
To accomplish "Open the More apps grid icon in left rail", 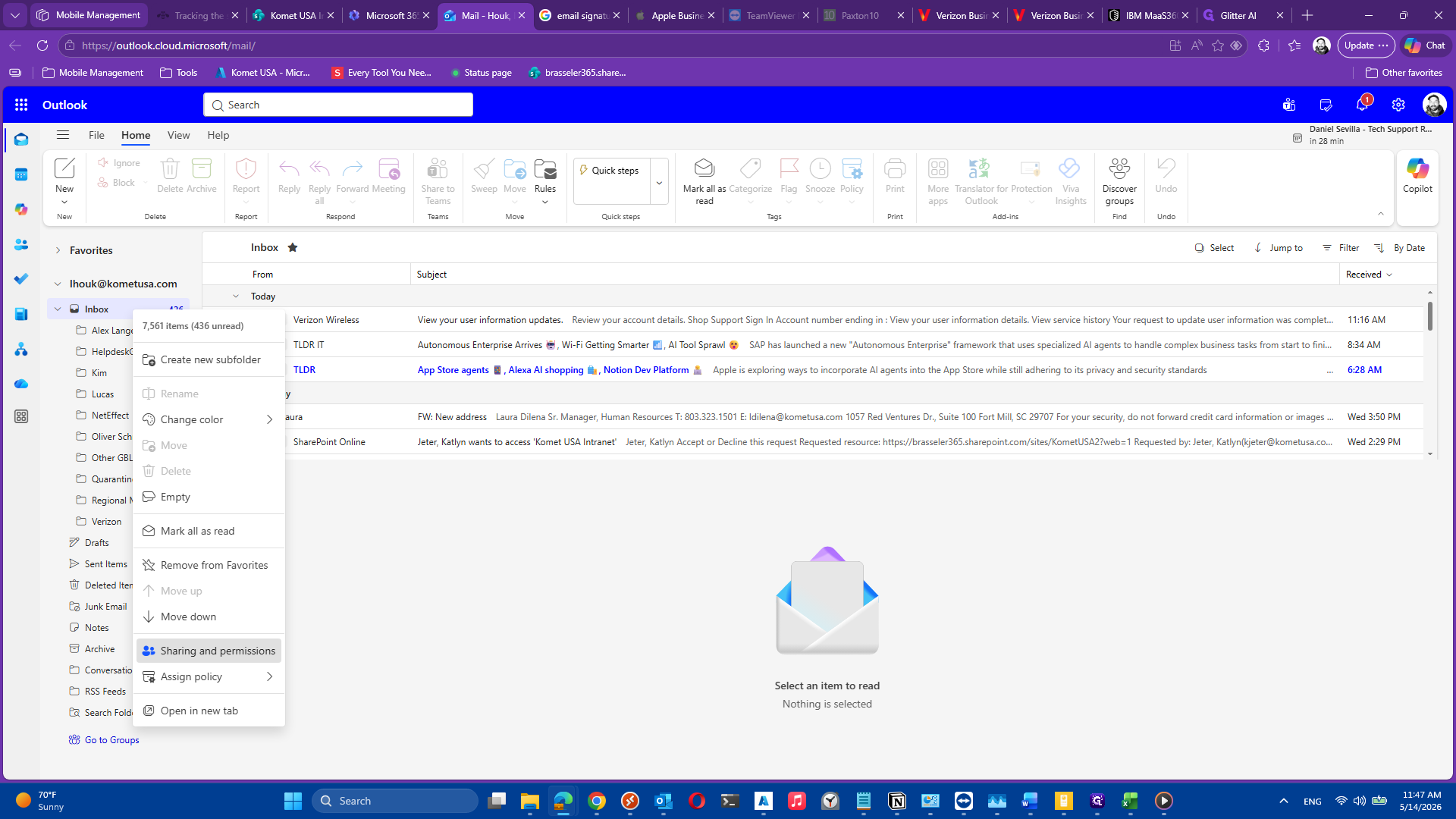I will click(x=21, y=416).
